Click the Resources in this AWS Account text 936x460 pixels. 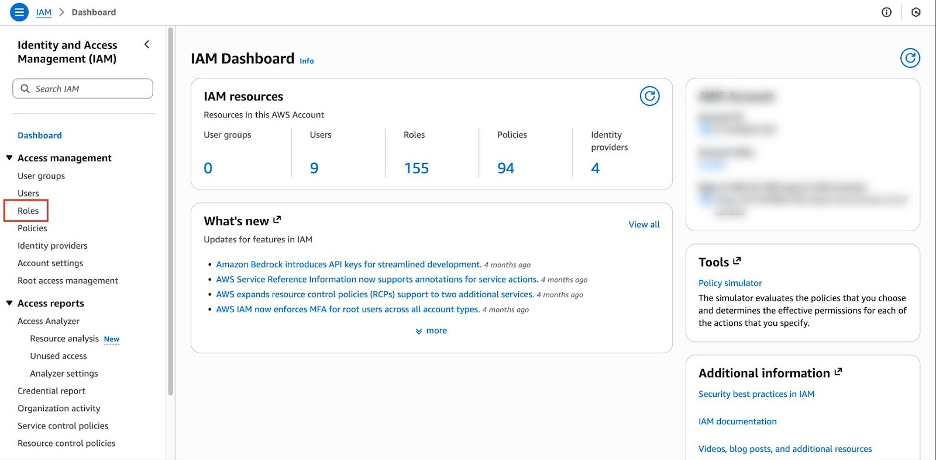click(264, 115)
